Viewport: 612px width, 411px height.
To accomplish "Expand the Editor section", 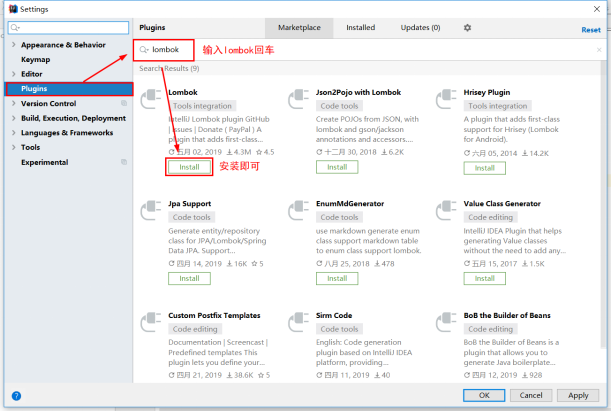I will (14, 74).
